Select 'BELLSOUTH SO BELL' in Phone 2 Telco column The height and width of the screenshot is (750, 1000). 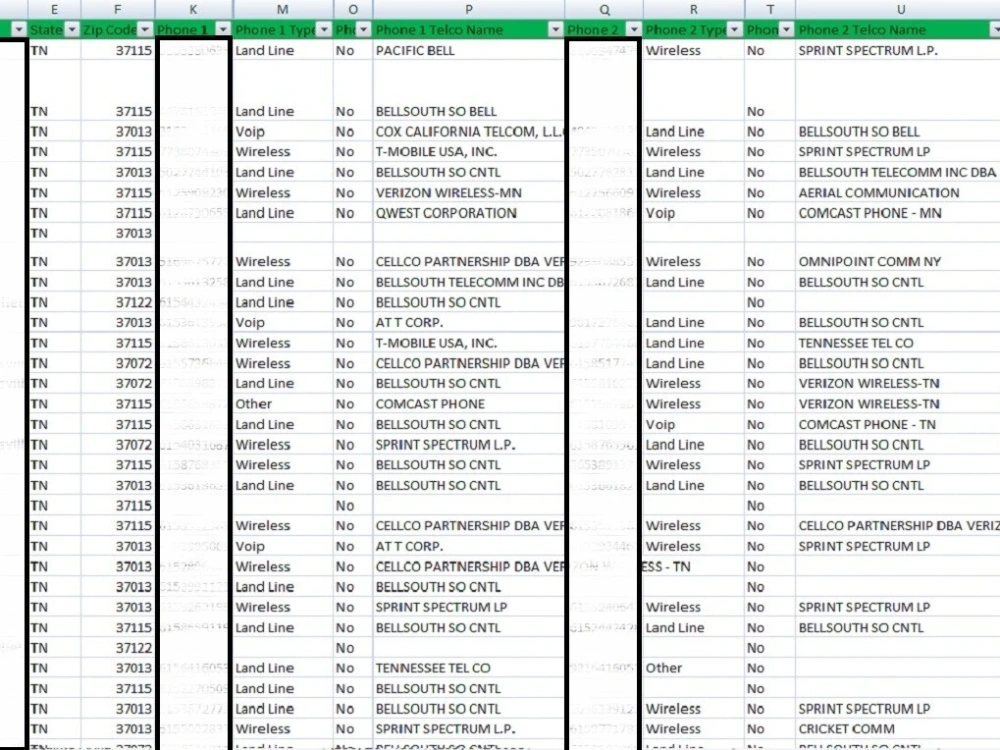898,131
